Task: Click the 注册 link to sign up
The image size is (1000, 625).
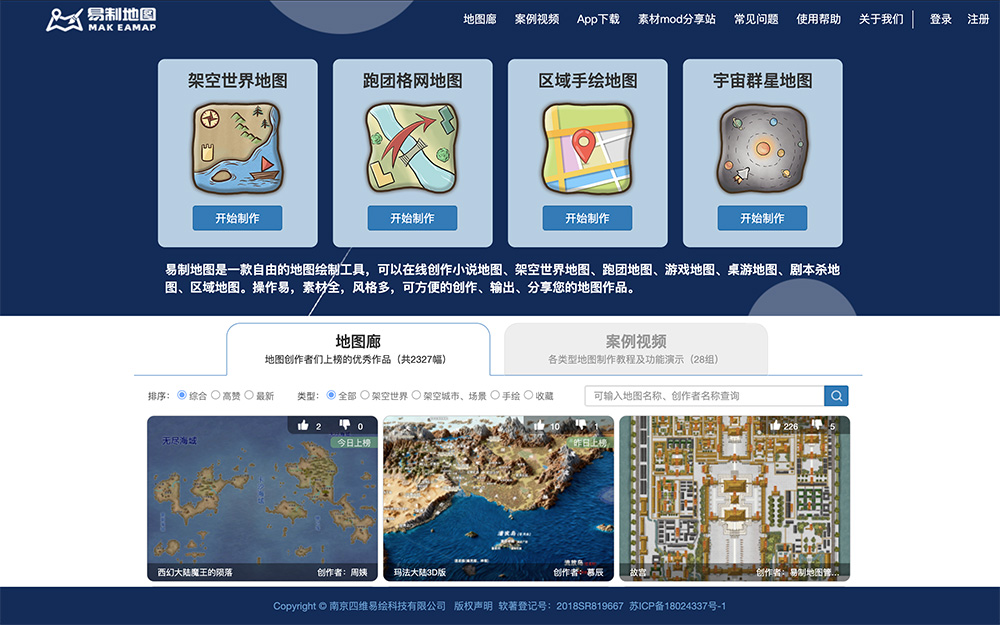Action: pos(978,19)
